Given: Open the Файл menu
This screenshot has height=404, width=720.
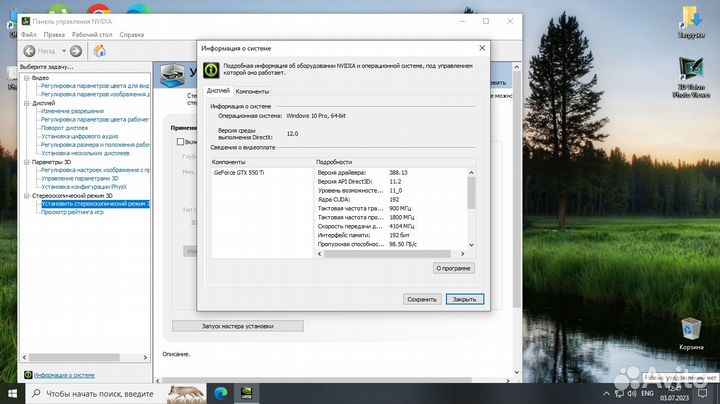Looking at the screenshot, I should point(28,34).
